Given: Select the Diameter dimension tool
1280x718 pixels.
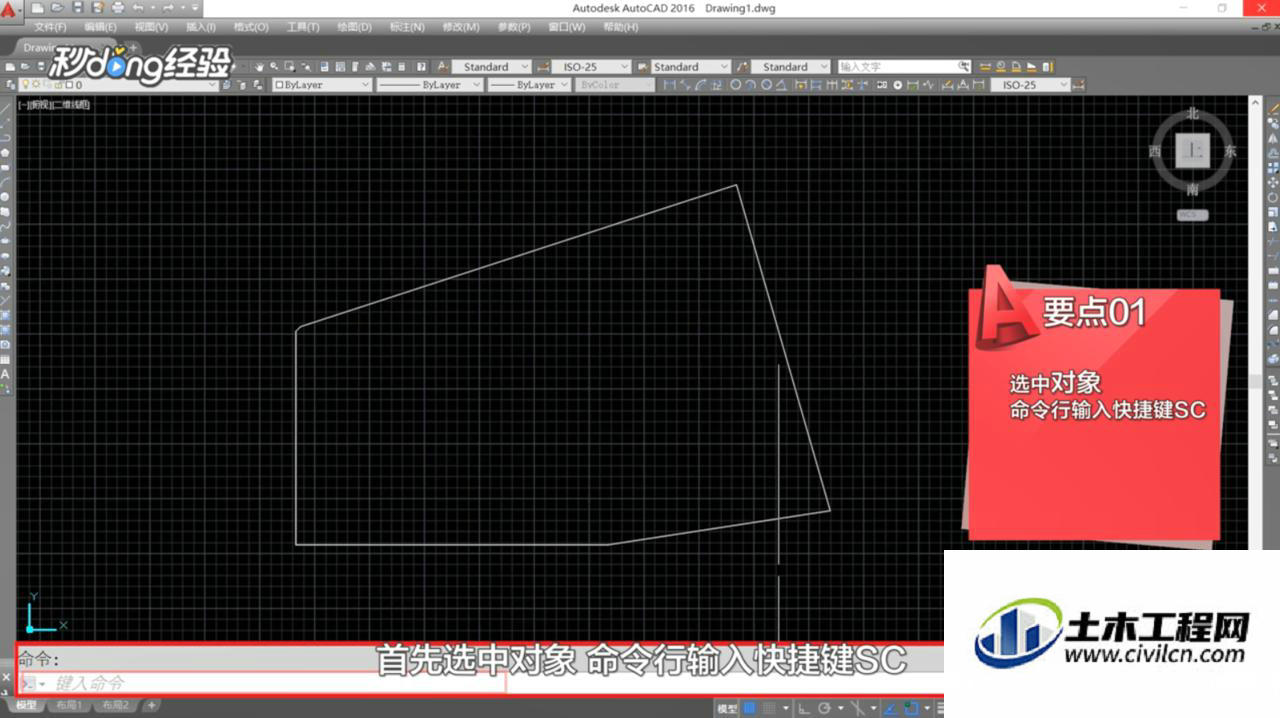Looking at the screenshot, I should pyautogui.click(x=767, y=85).
